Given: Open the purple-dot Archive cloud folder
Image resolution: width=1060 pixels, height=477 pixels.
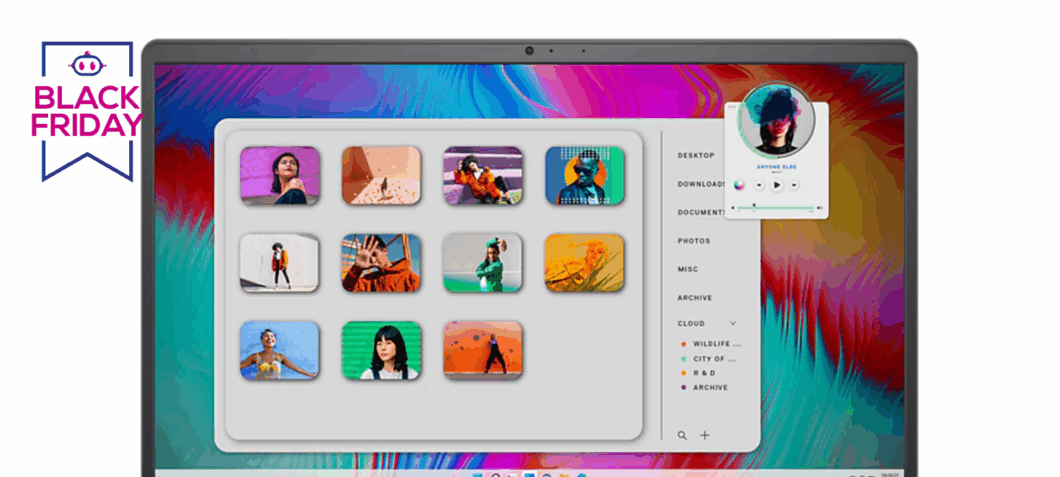Looking at the screenshot, I should pyautogui.click(x=710, y=387).
